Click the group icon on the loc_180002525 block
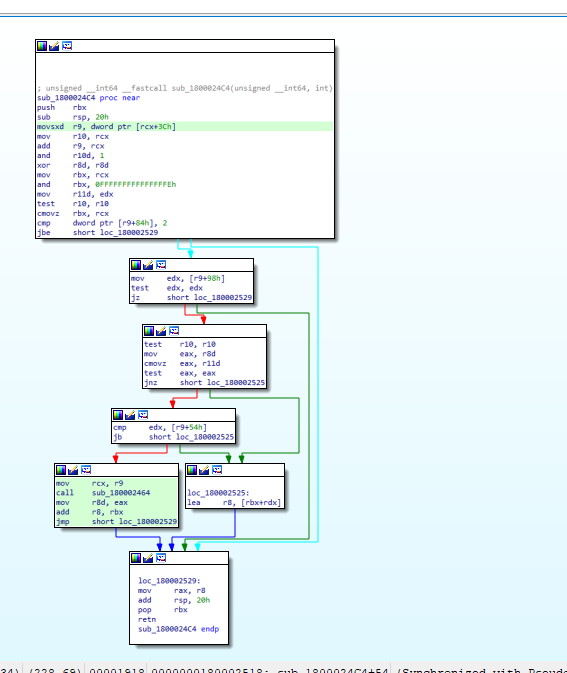This screenshot has width=567, height=673. (217, 470)
